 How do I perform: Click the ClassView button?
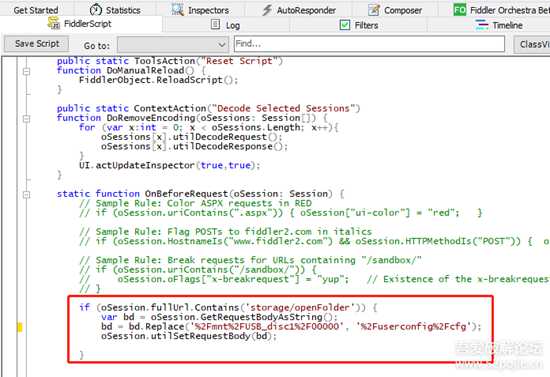(533, 44)
